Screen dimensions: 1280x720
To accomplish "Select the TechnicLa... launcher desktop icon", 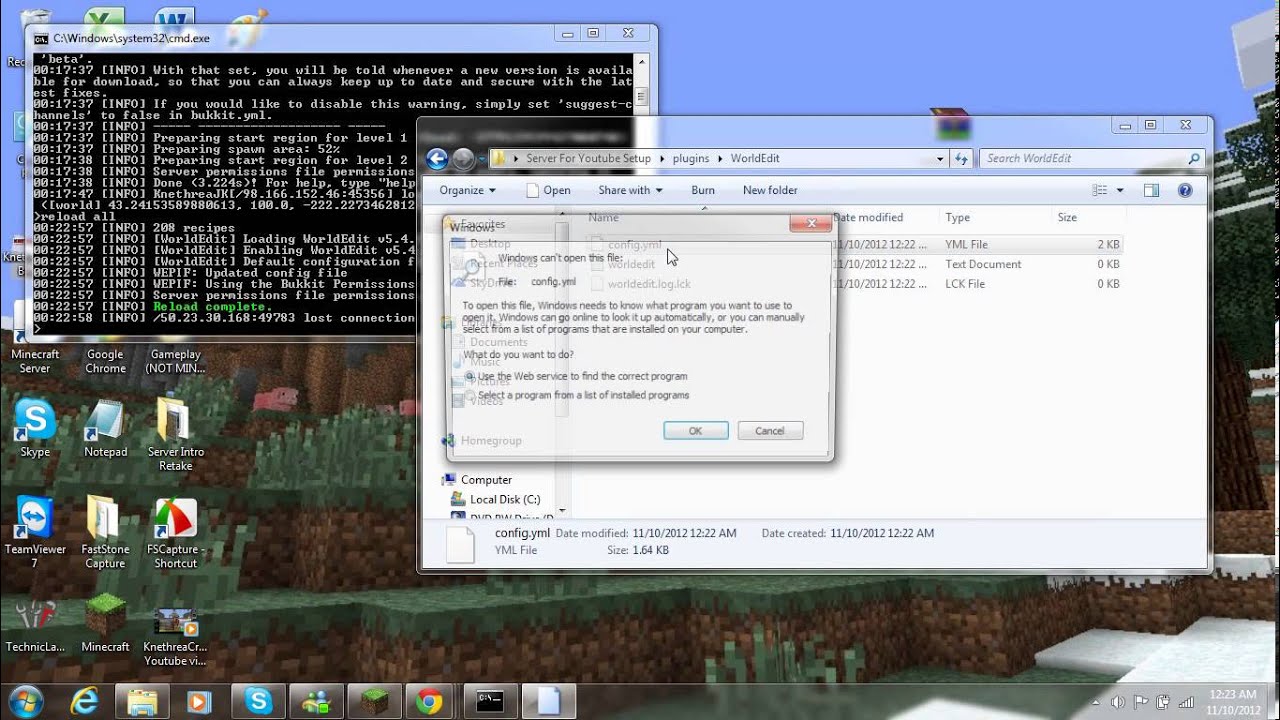I will click(35, 625).
